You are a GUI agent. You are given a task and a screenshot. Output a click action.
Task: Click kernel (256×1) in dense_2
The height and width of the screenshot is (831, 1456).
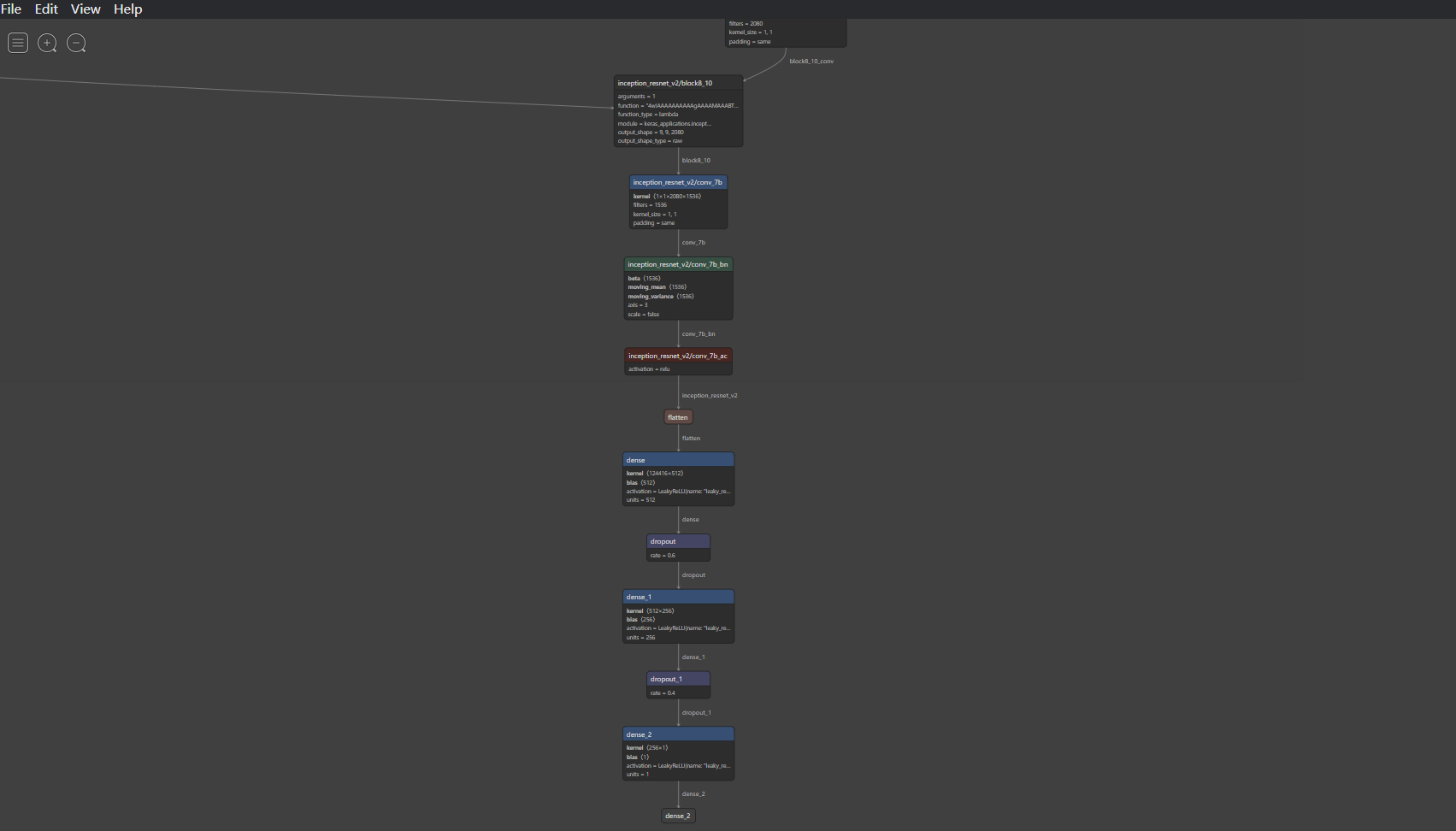pos(647,748)
